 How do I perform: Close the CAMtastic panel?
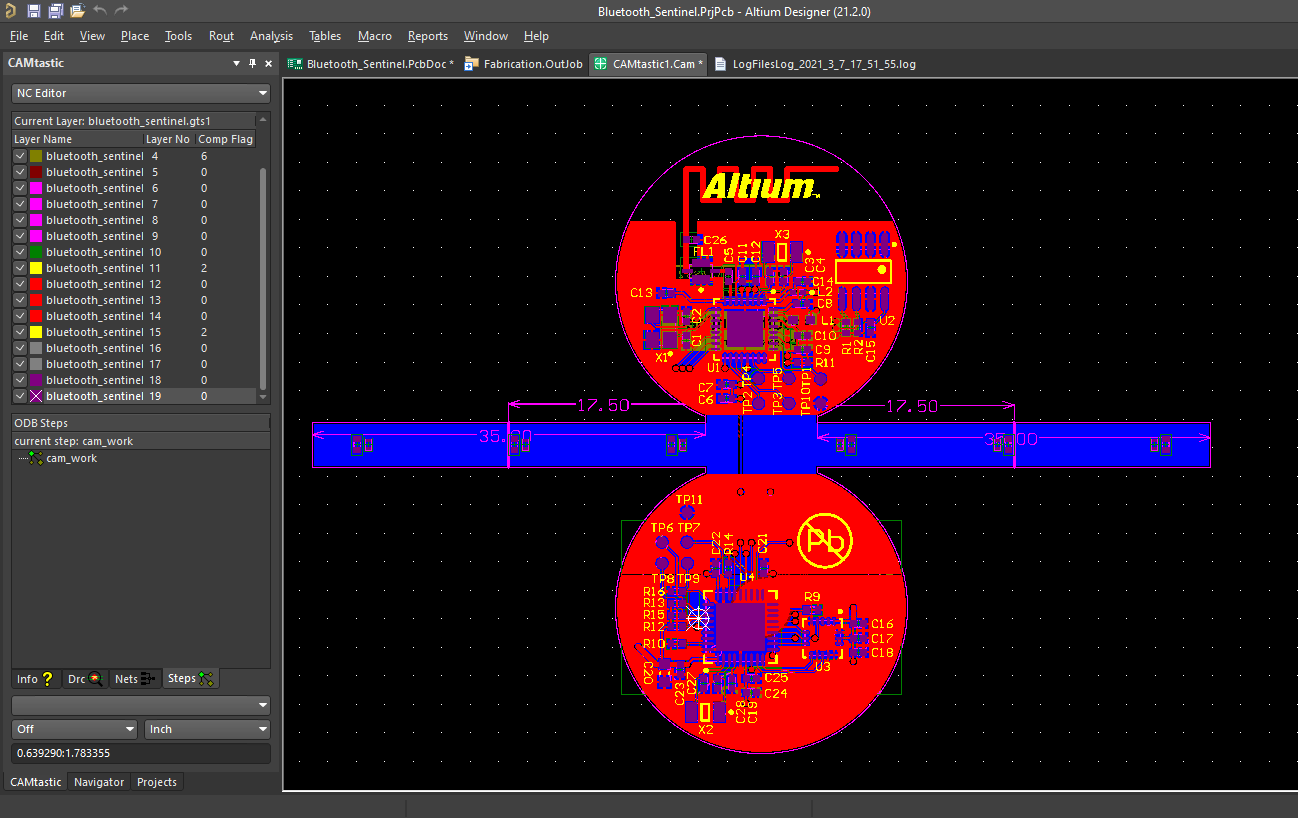tap(268, 63)
